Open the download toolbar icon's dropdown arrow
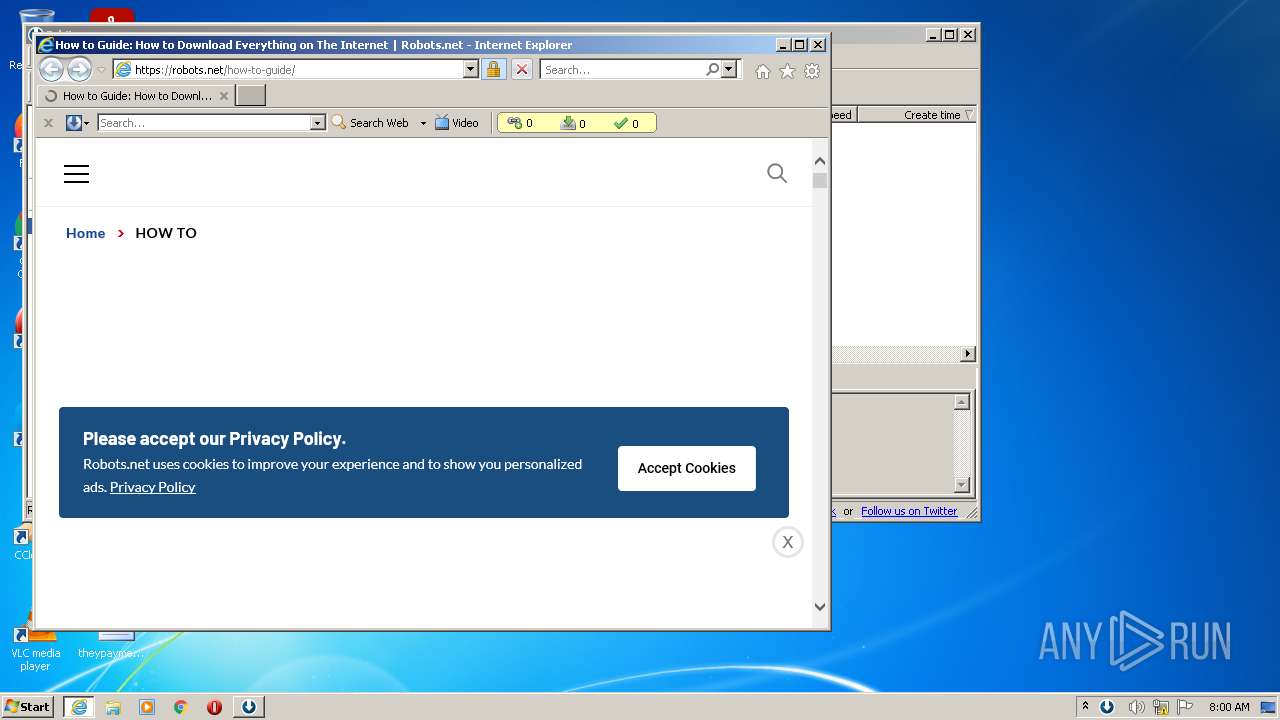This screenshot has height=720, width=1280. [x=87, y=123]
